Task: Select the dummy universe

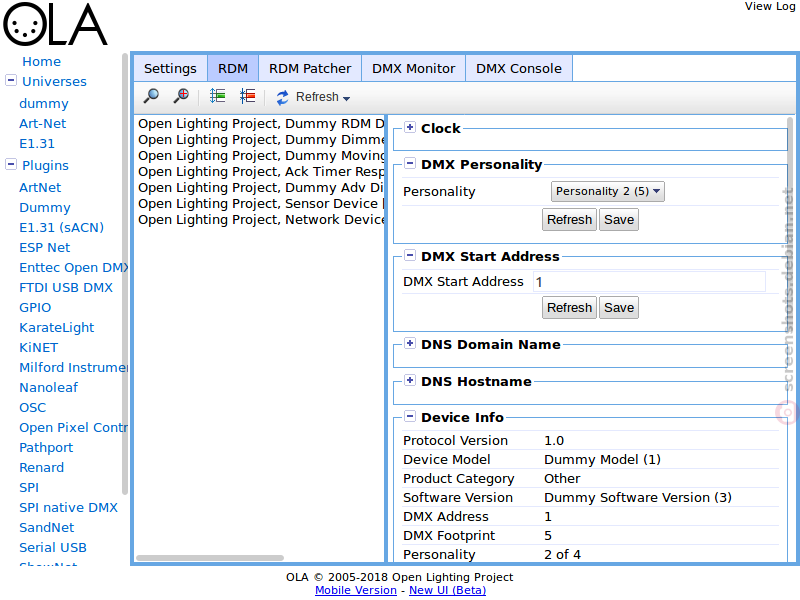Action: (44, 104)
